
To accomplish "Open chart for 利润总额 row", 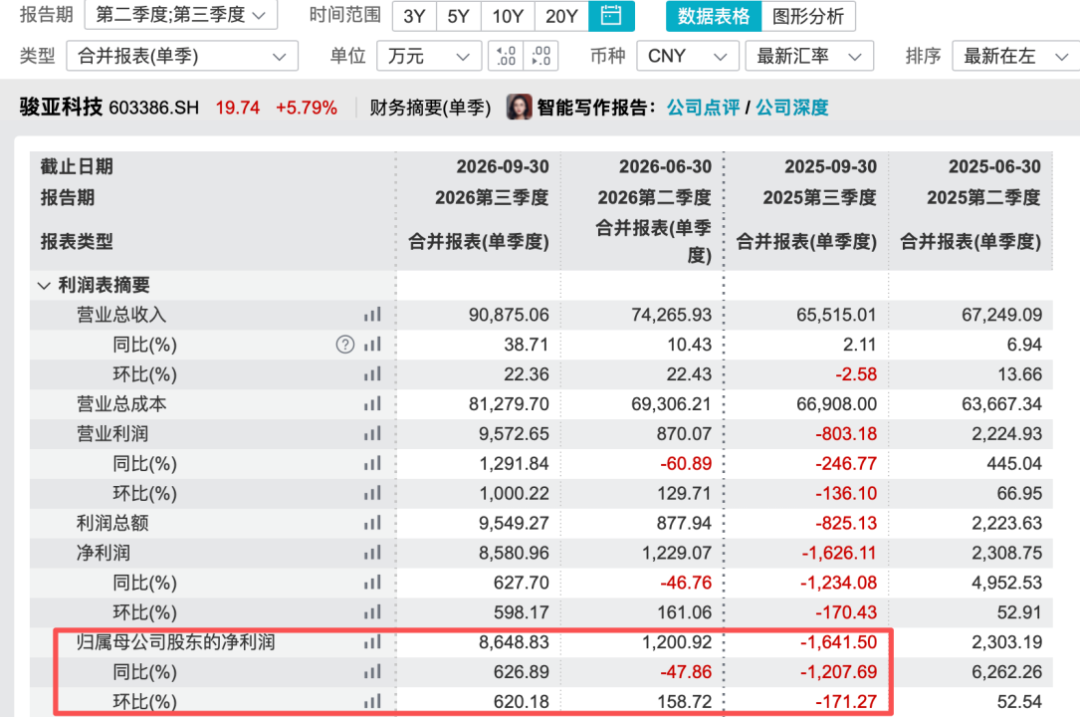I will (372, 523).
